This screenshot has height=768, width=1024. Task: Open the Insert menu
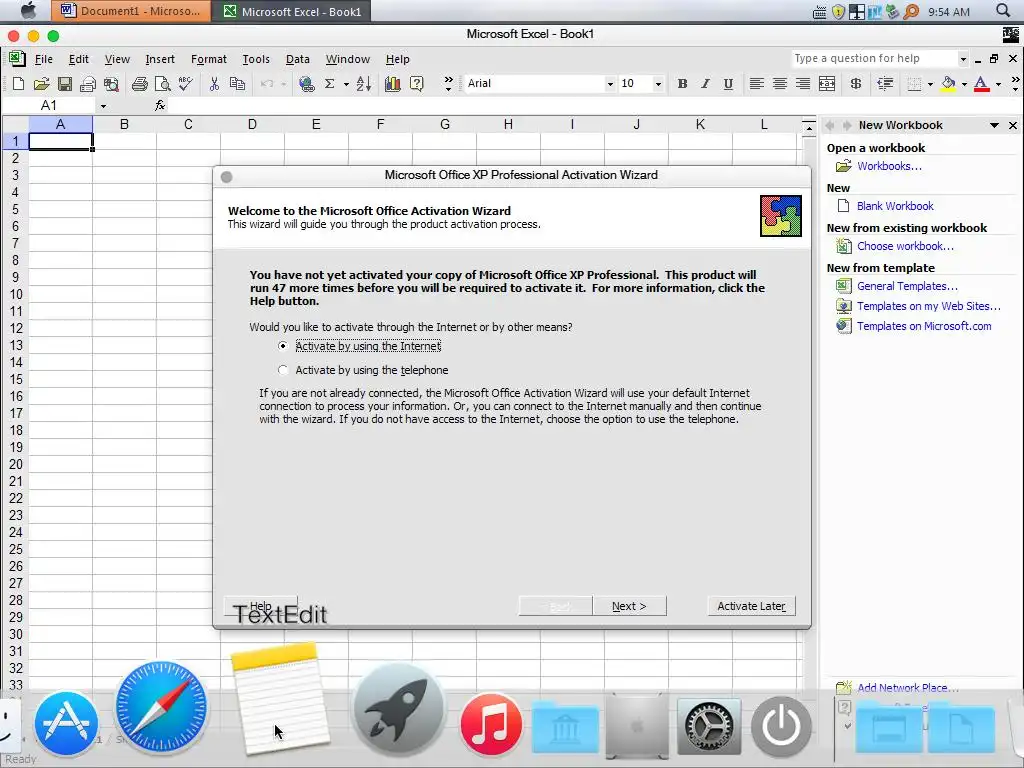coord(160,59)
